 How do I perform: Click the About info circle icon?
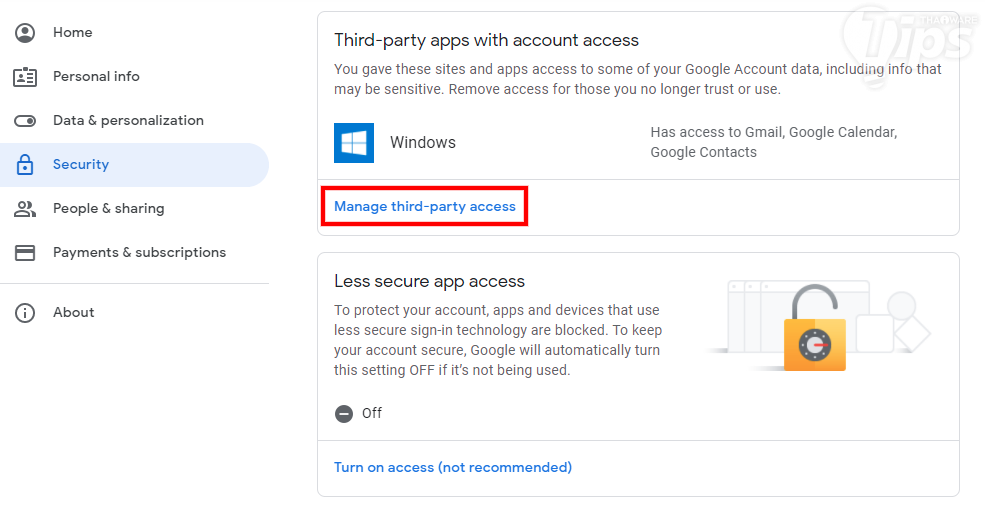pyautogui.click(x=25, y=313)
